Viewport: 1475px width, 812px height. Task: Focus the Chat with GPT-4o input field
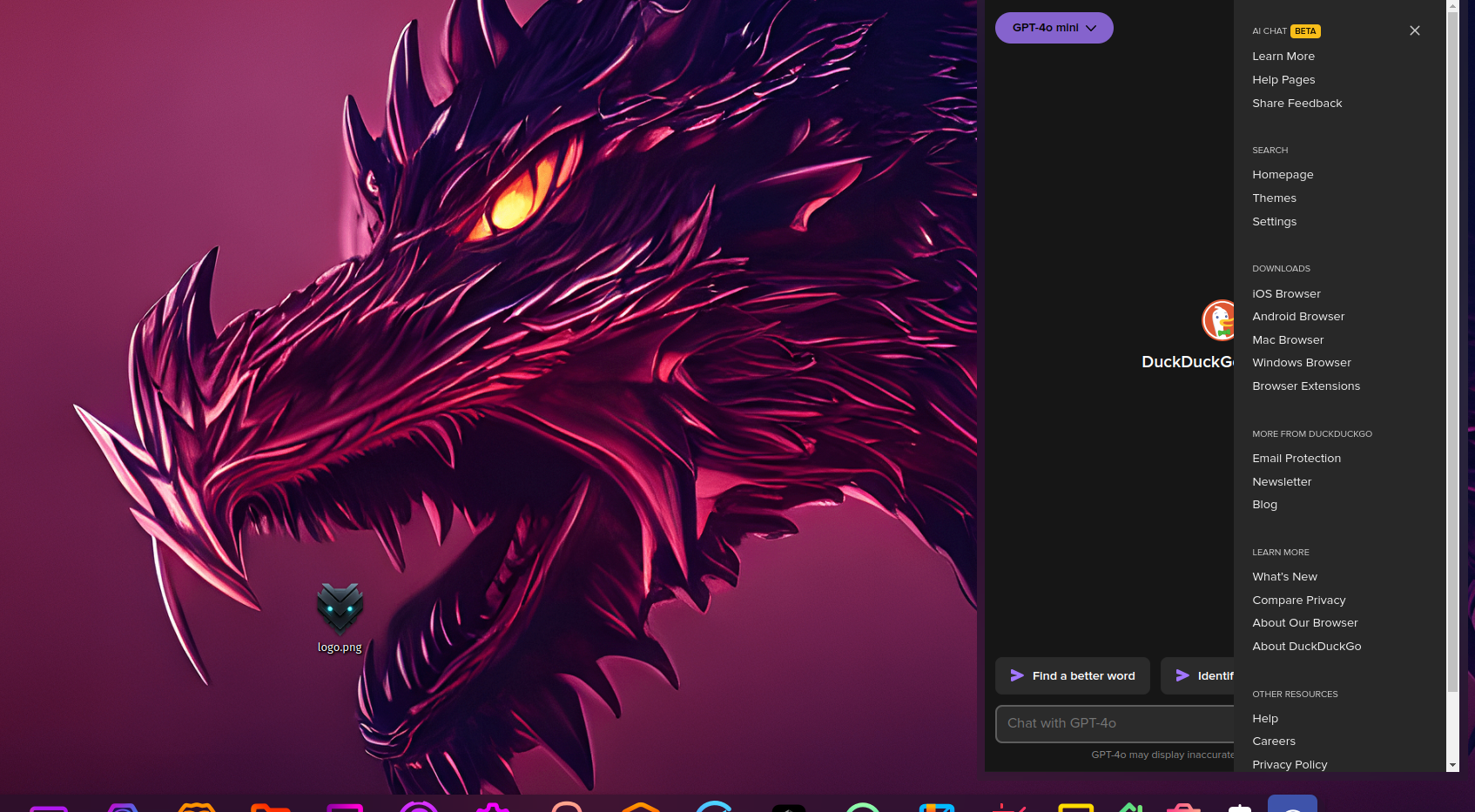click(x=1115, y=723)
